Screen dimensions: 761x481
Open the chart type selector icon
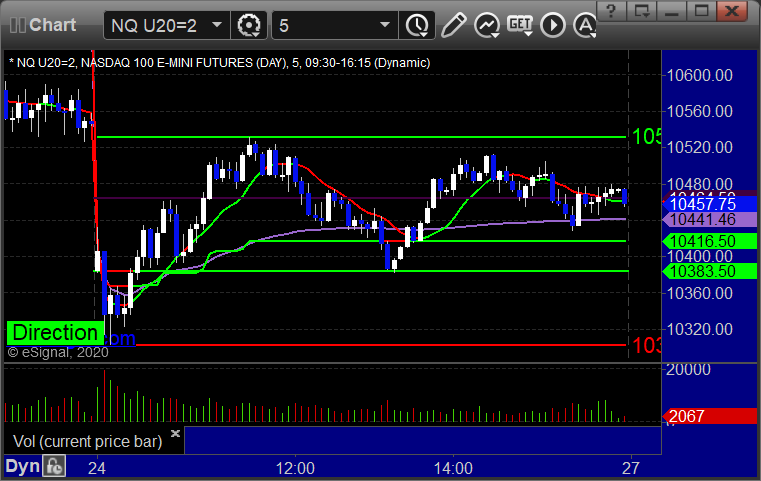coord(487,25)
